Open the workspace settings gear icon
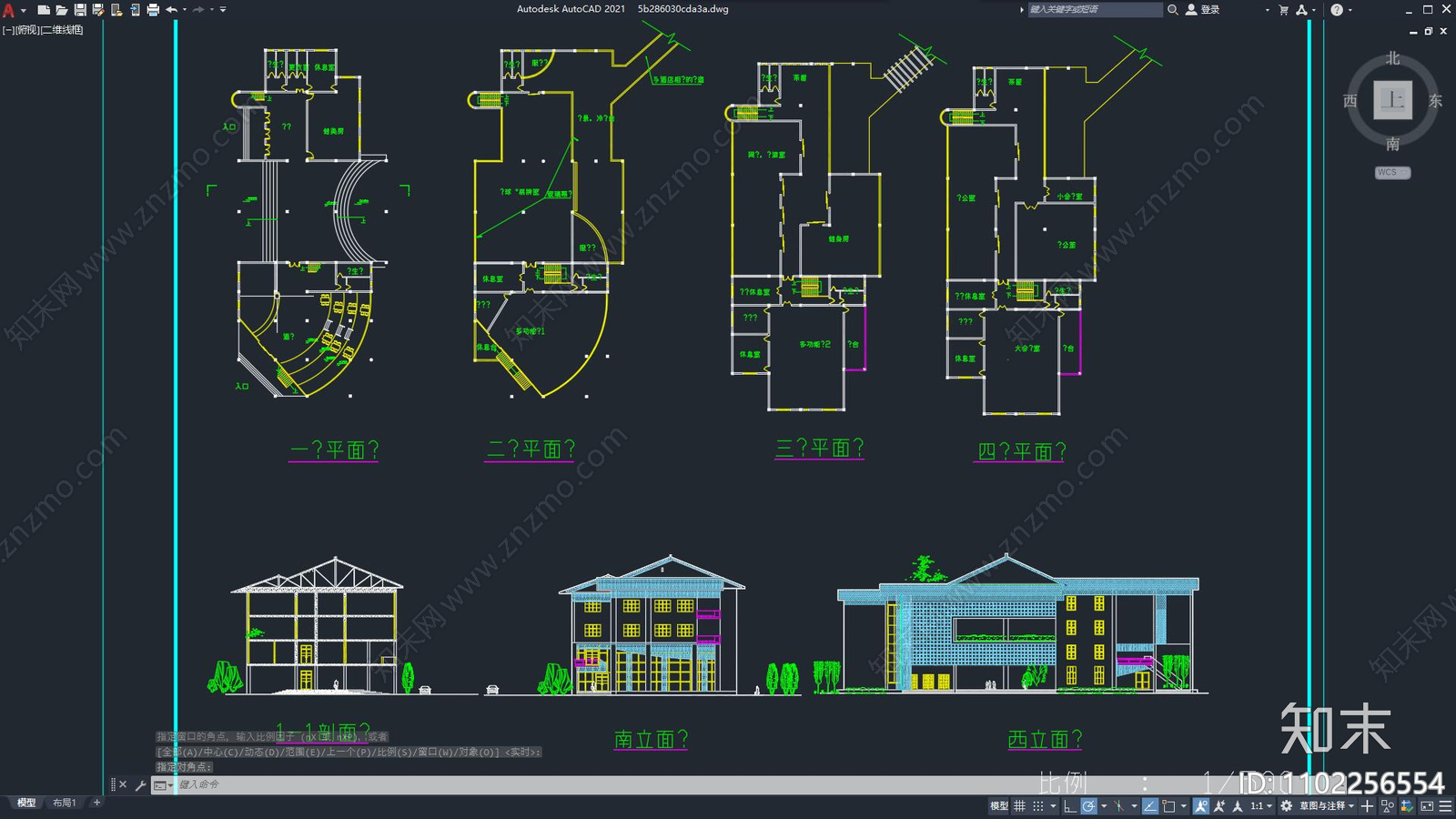This screenshot has width=1456, height=819. tap(1286, 806)
